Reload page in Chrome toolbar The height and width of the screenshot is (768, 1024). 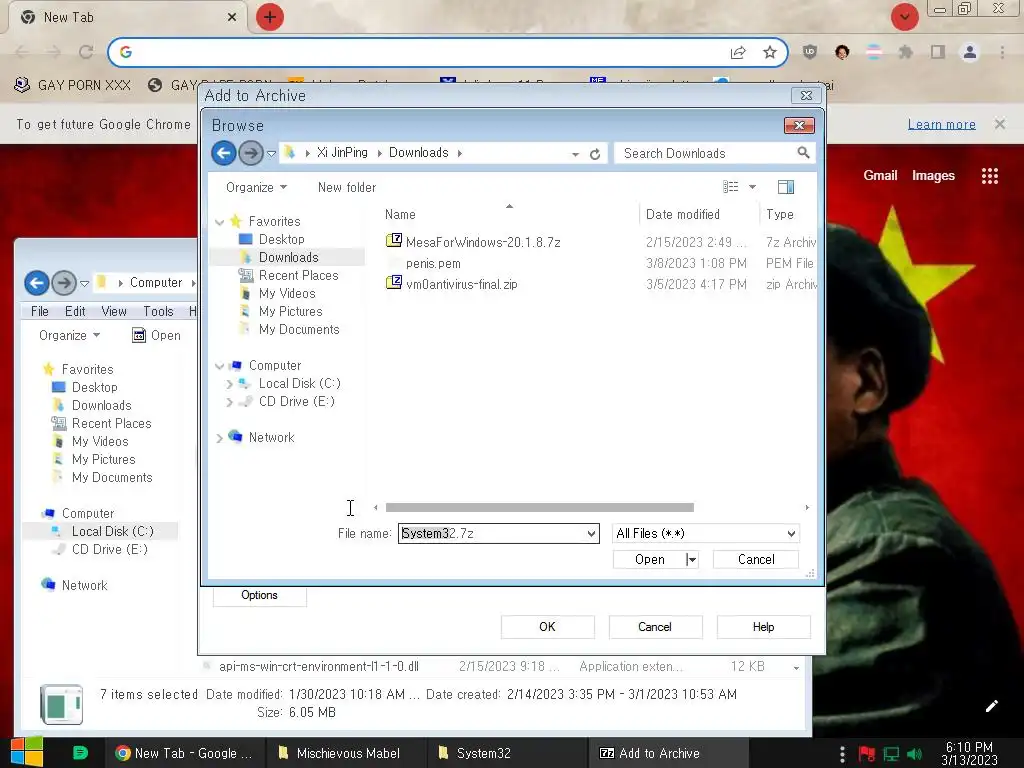pyautogui.click(x=86, y=52)
